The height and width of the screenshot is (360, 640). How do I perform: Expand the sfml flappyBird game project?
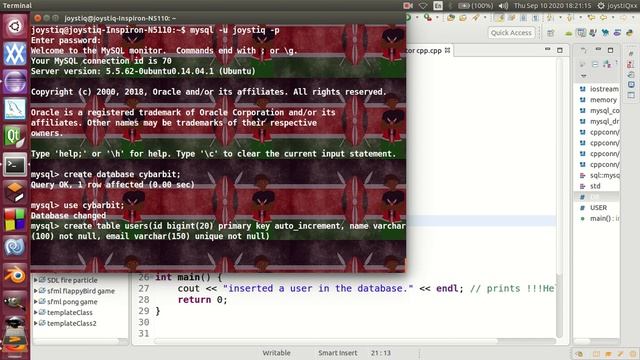pyautogui.click(x=36, y=291)
